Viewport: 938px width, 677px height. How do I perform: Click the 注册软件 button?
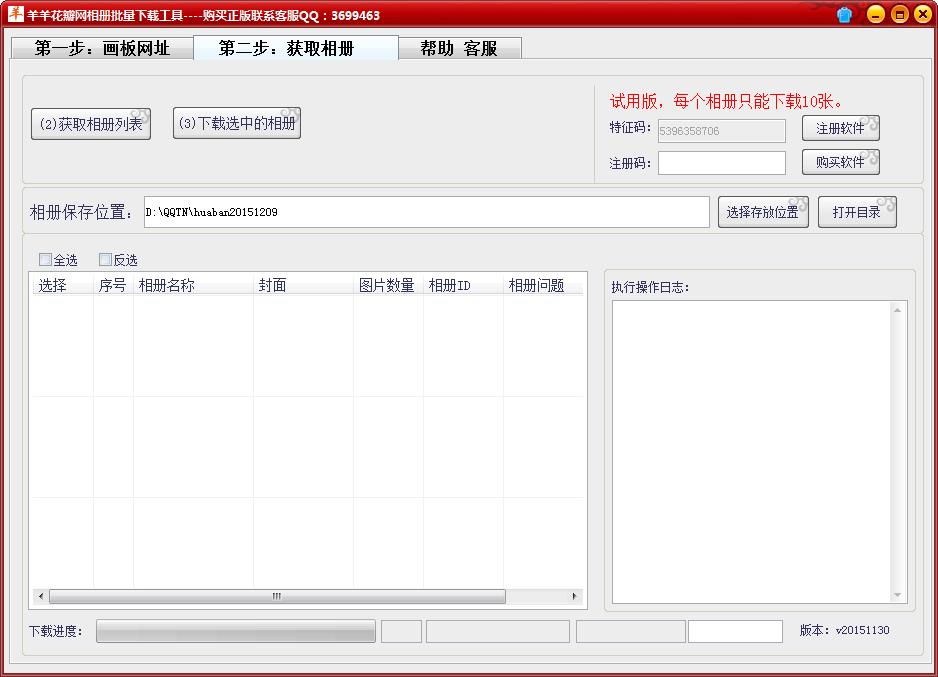[x=840, y=129]
